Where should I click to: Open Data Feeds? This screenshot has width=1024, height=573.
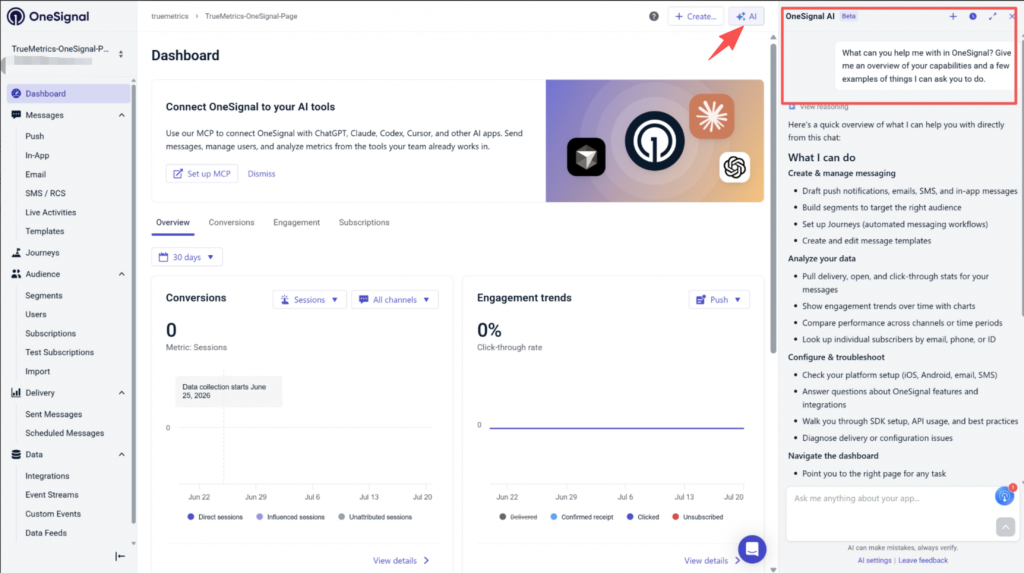point(46,533)
